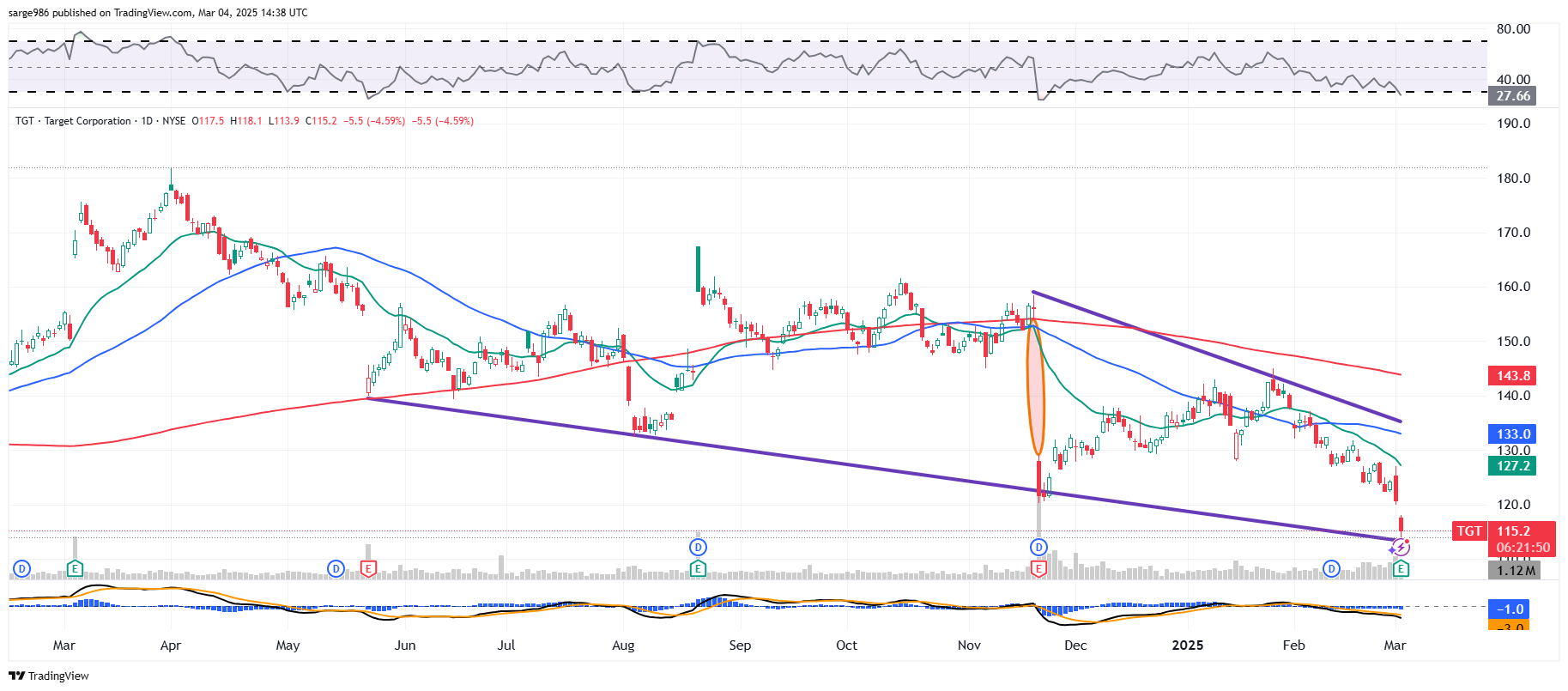Click the dividend marker above the late-August earnings icon
The height and width of the screenshot is (691, 1568).
click(698, 547)
